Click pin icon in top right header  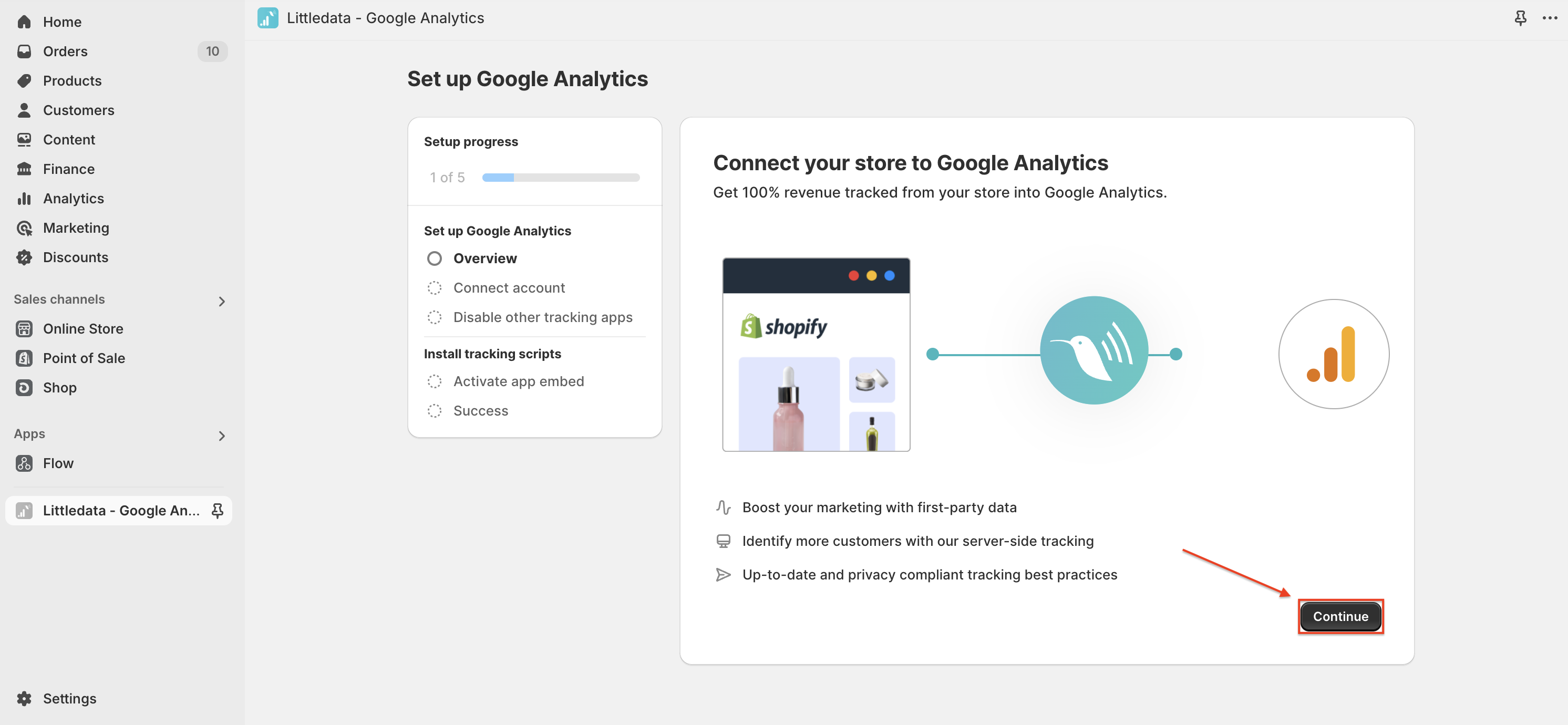click(x=1520, y=18)
